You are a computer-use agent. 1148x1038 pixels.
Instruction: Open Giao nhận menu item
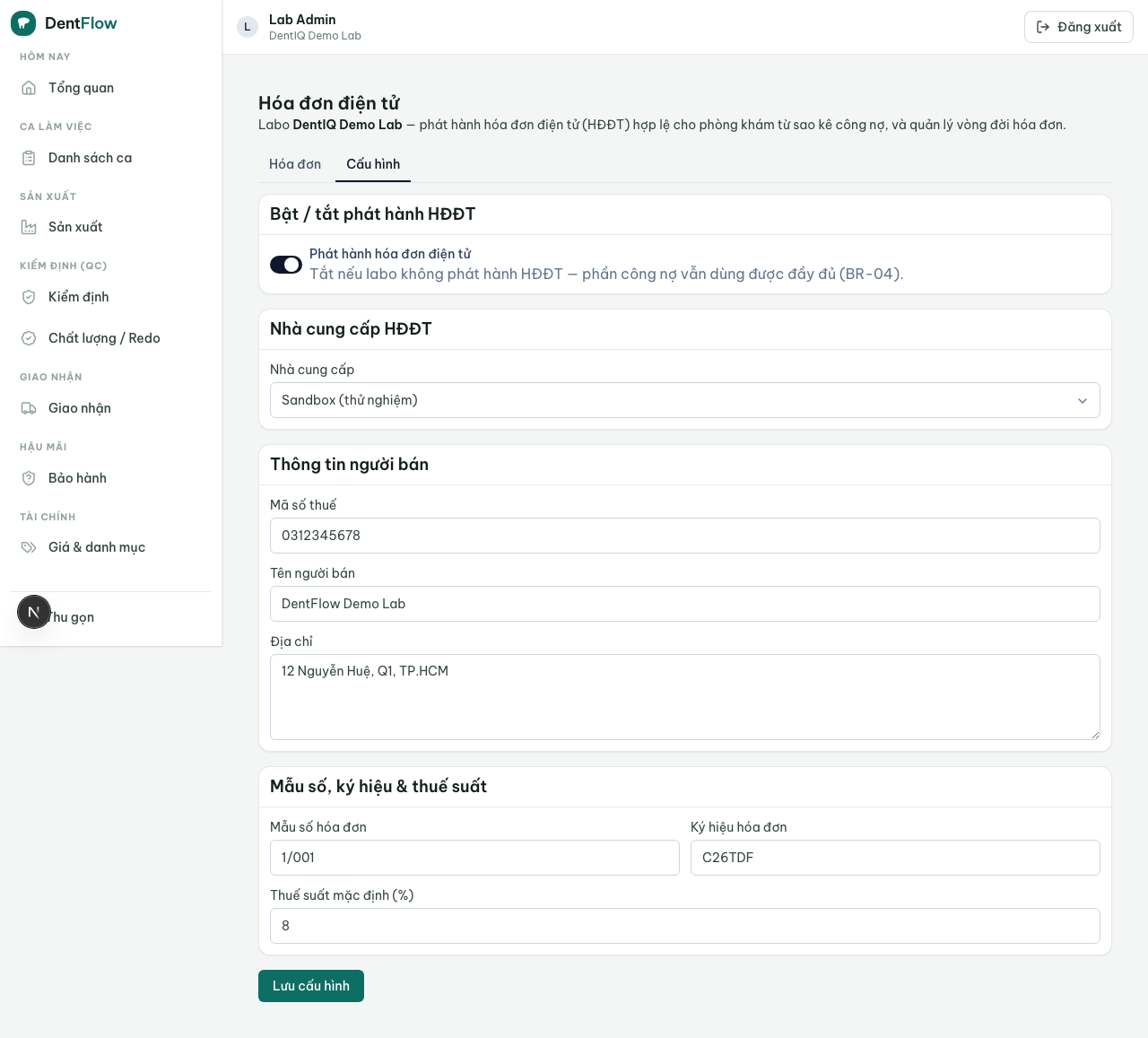click(x=111, y=408)
